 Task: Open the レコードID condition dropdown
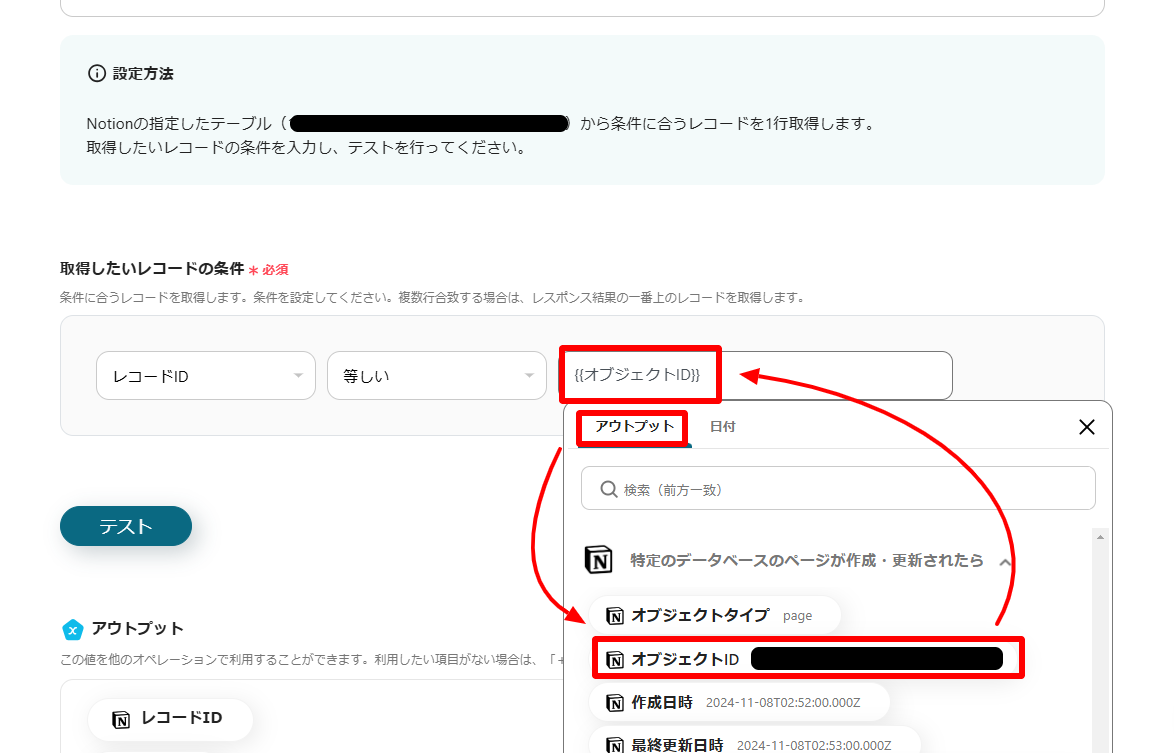205,375
